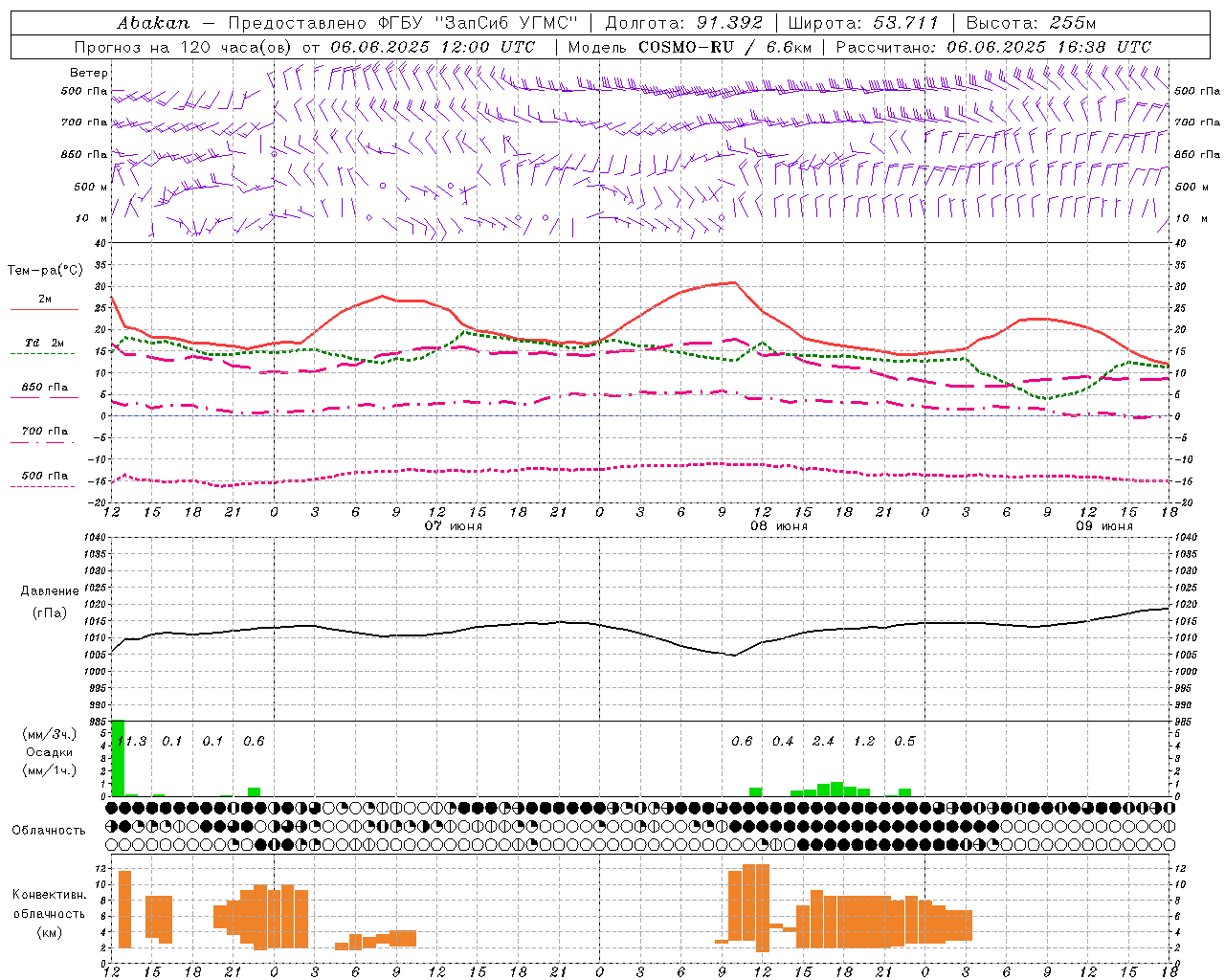Select the 2м red line legend entry

pyautogui.click(x=44, y=303)
